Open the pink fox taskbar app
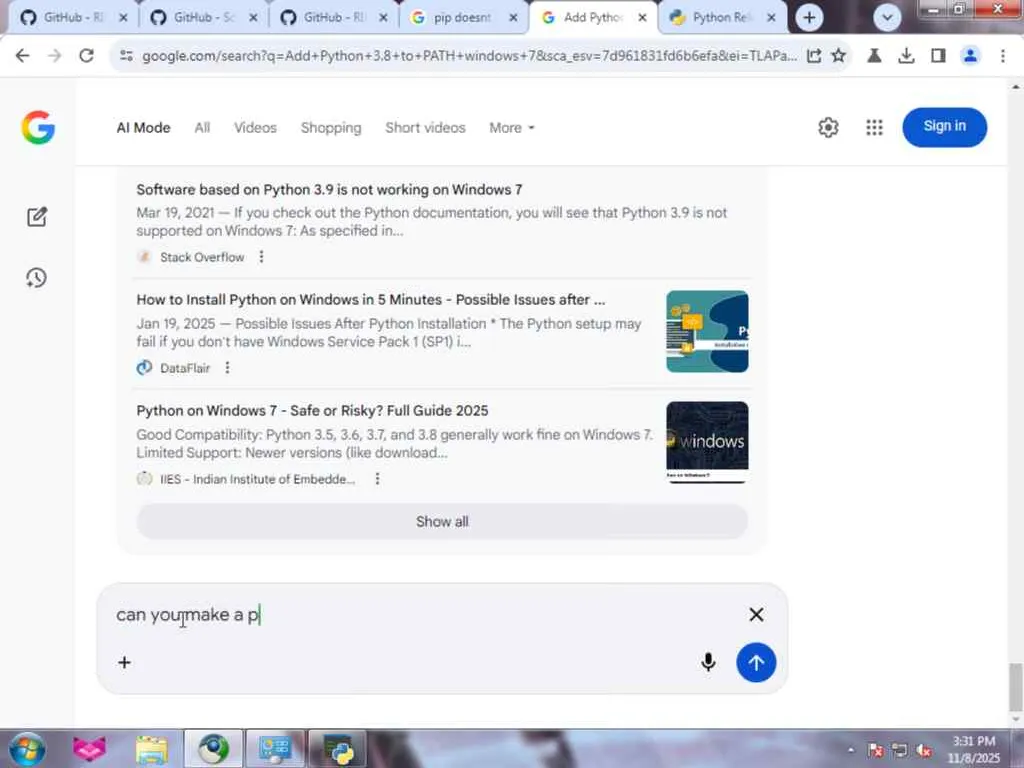Screen dimensions: 1024x768 pos(89,748)
